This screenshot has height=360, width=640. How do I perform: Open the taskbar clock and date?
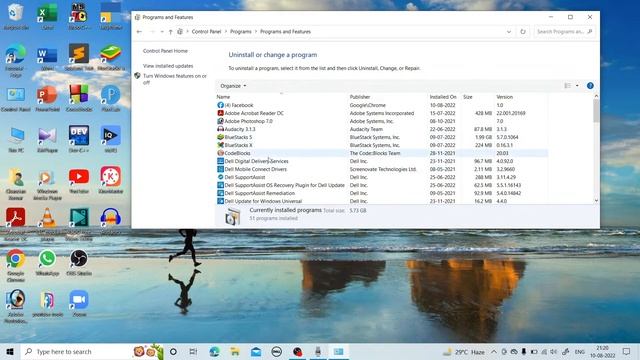click(602, 351)
